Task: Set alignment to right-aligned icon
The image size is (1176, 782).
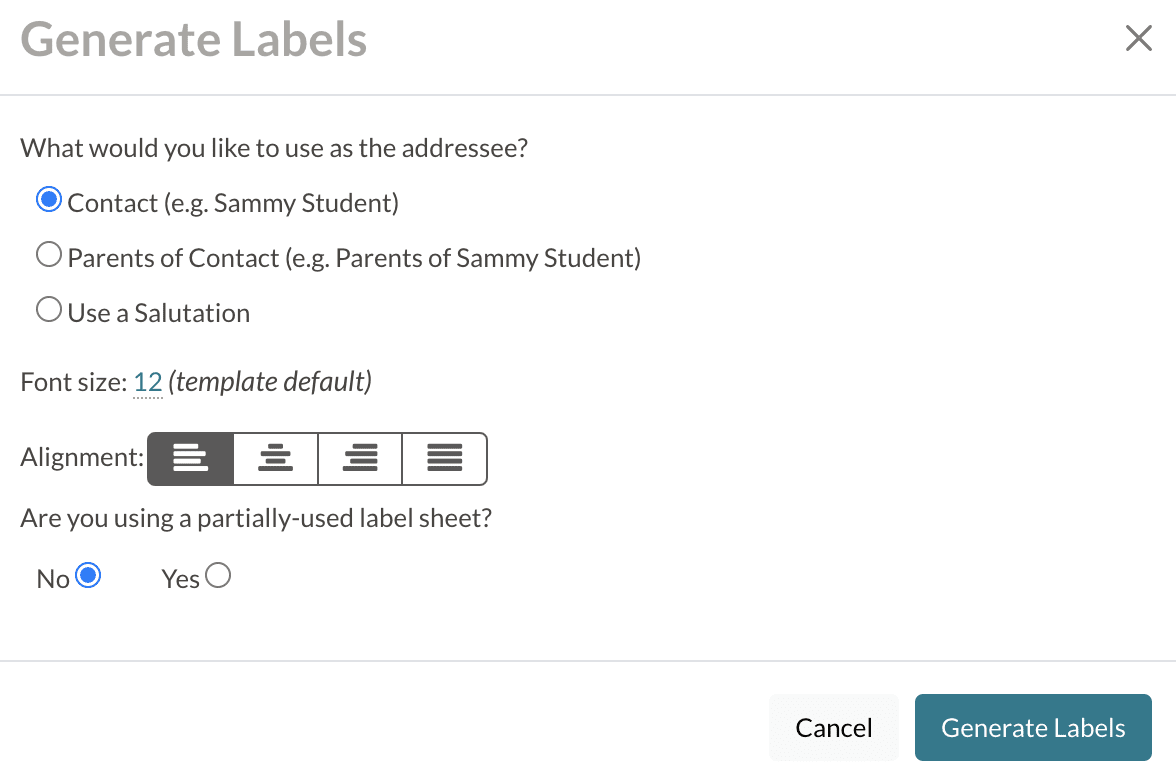Action: coord(360,458)
